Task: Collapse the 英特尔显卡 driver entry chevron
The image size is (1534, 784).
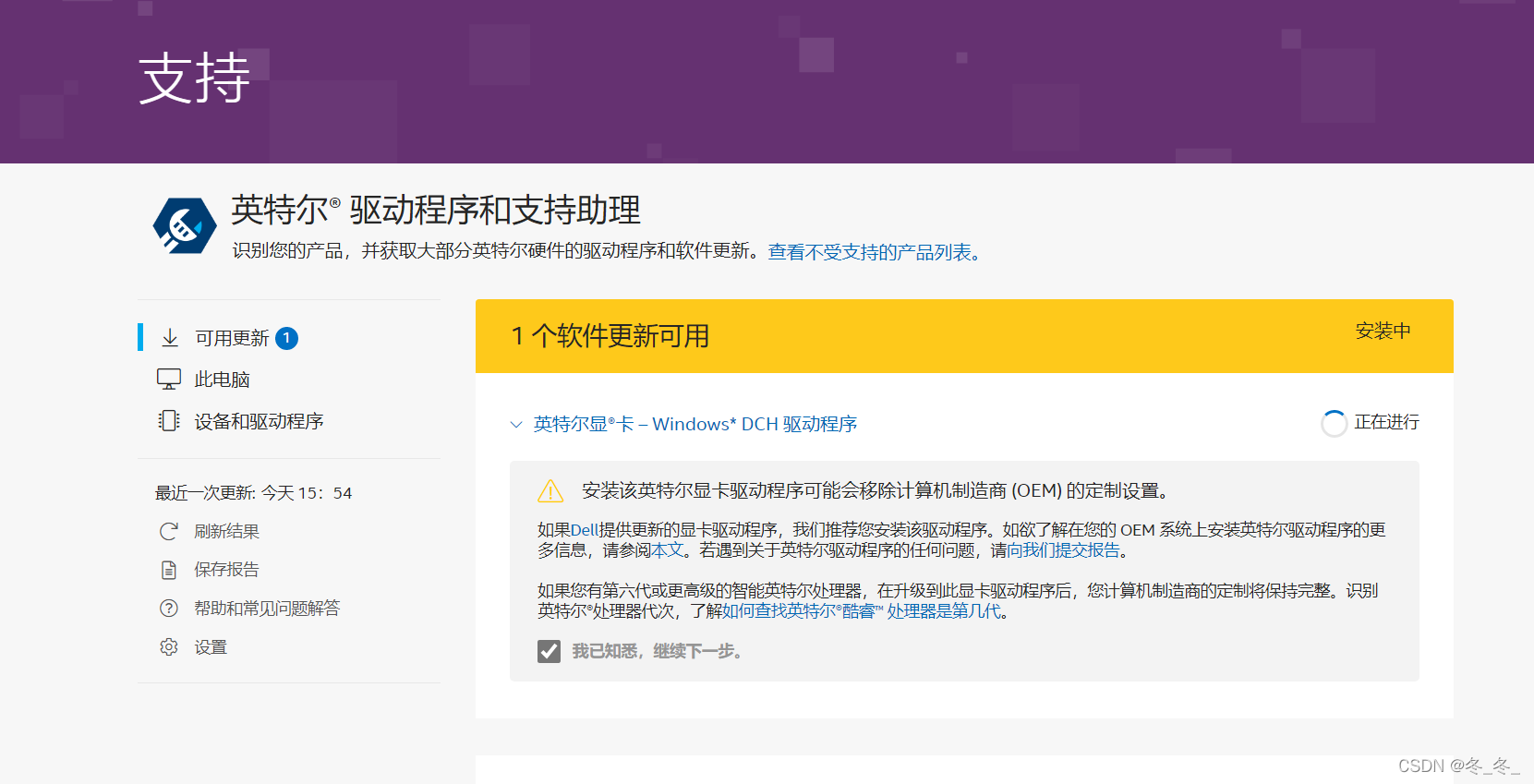Action: [x=516, y=425]
